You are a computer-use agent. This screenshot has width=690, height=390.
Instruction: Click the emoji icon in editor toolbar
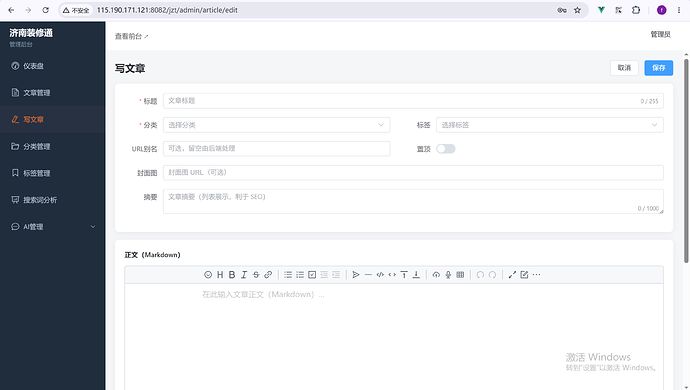coord(208,275)
